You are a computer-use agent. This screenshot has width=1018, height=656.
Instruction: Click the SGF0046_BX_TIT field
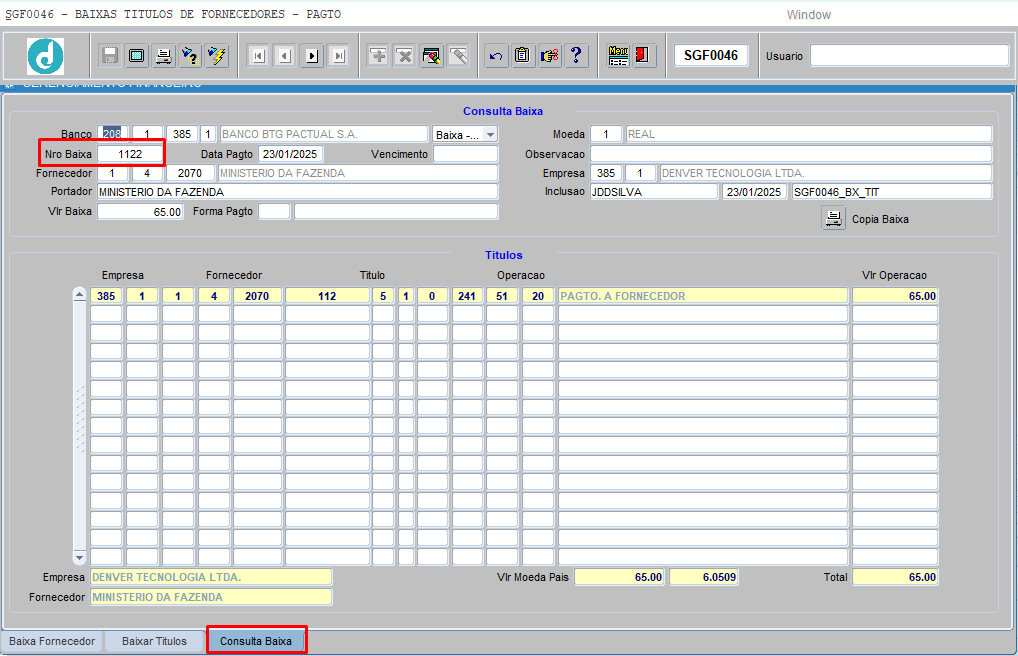[x=892, y=192]
